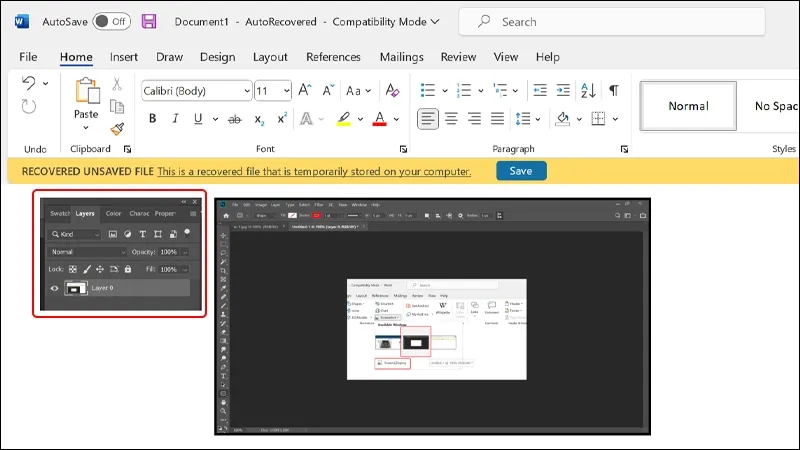Show paragraph marks with pilcrow icon
The width and height of the screenshot is (800, 450).
click(614, 91)
